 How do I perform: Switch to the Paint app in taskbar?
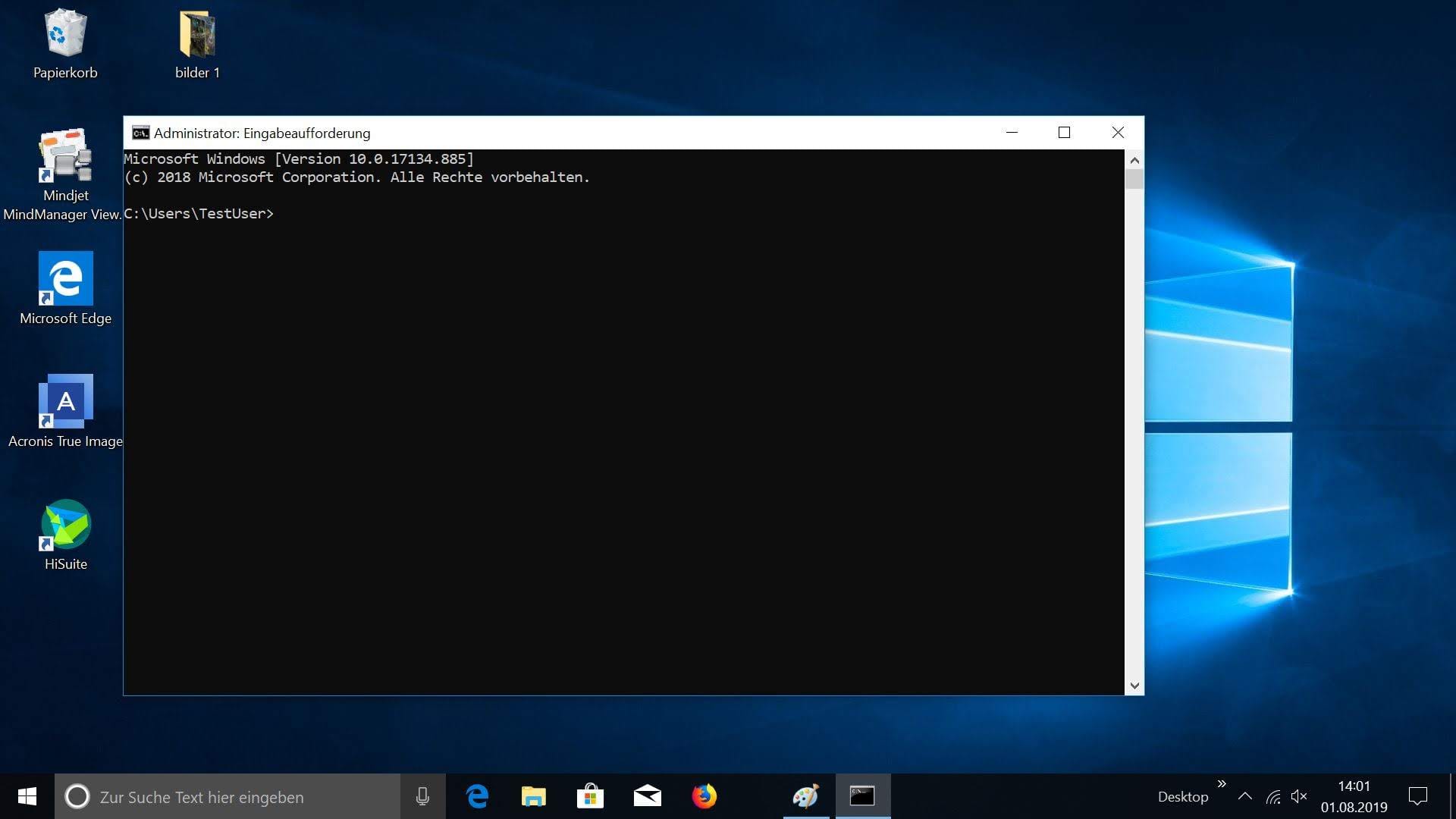click(x=805, y=796)
